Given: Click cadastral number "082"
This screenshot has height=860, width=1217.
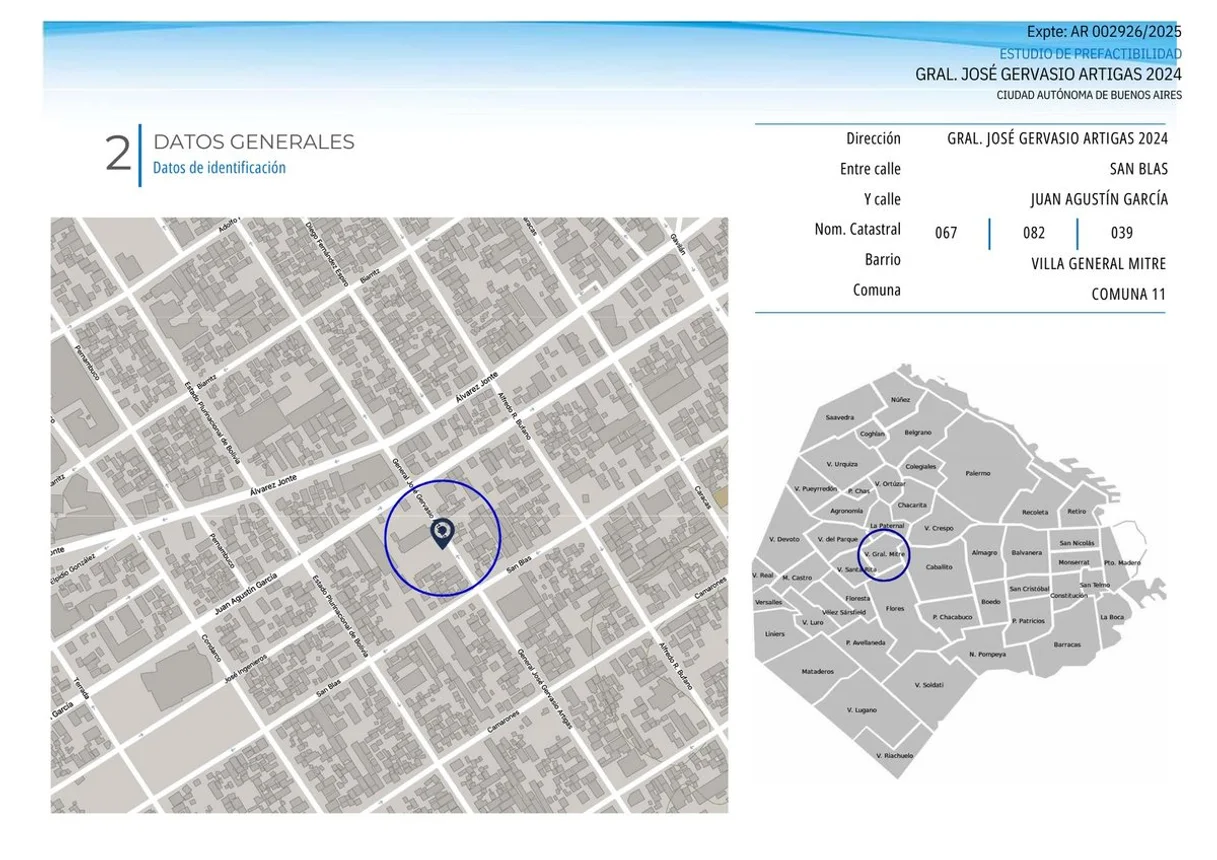Looking at the screenshot, I should click(x=1034, y=233).
